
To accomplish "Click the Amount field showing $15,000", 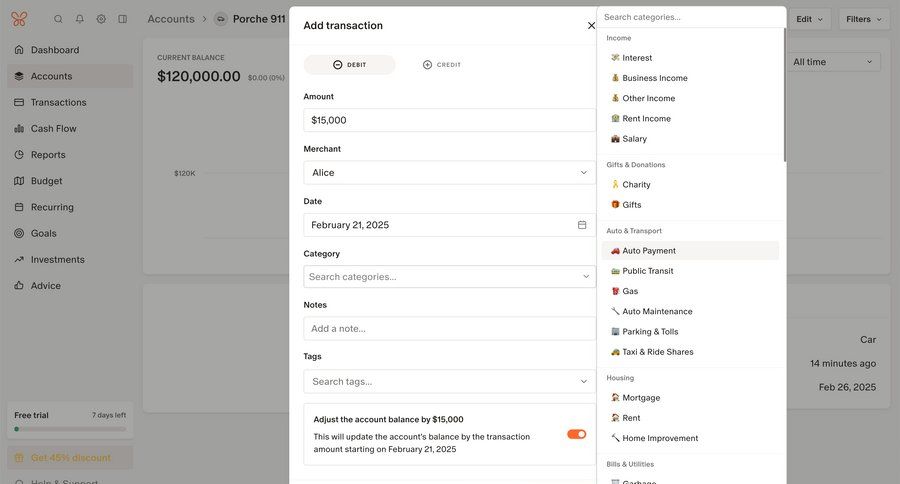I will tap(449, 120).
